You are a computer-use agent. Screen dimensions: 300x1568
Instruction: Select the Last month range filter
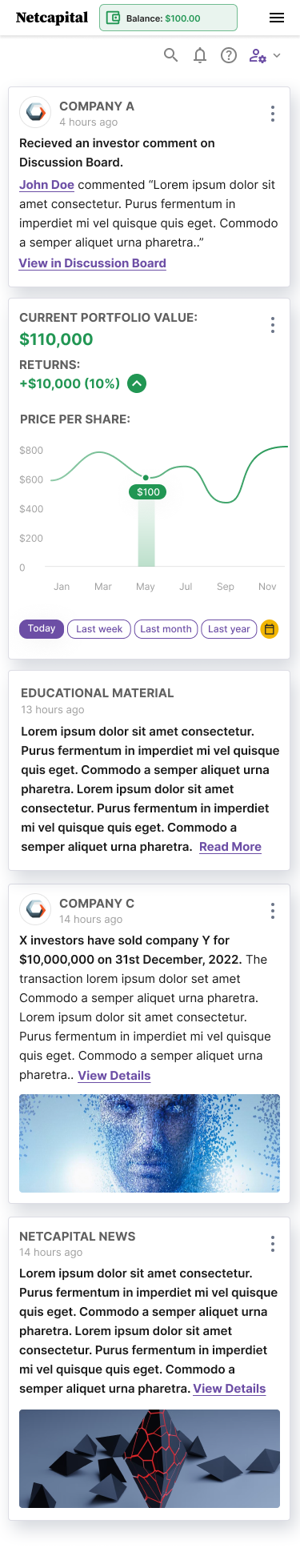(166, 629)
